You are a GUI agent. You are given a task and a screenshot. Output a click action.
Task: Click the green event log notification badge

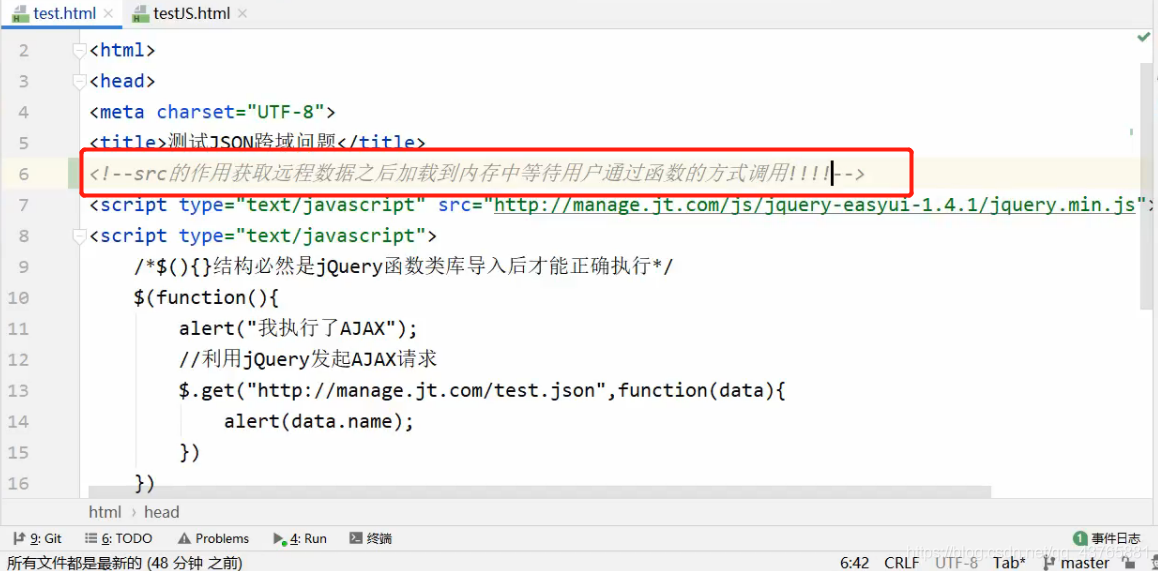(1080, 538)
